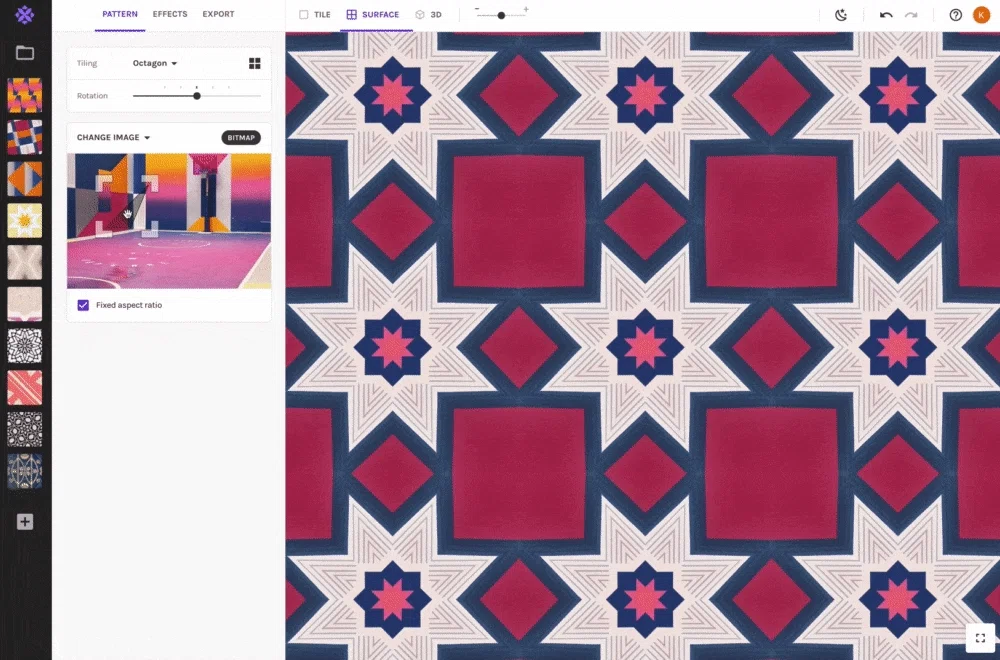This screenshot has width=1000, height=660.
Task: Select the beige X-shaped pattern thumbnail
Action: coord(25,262)
